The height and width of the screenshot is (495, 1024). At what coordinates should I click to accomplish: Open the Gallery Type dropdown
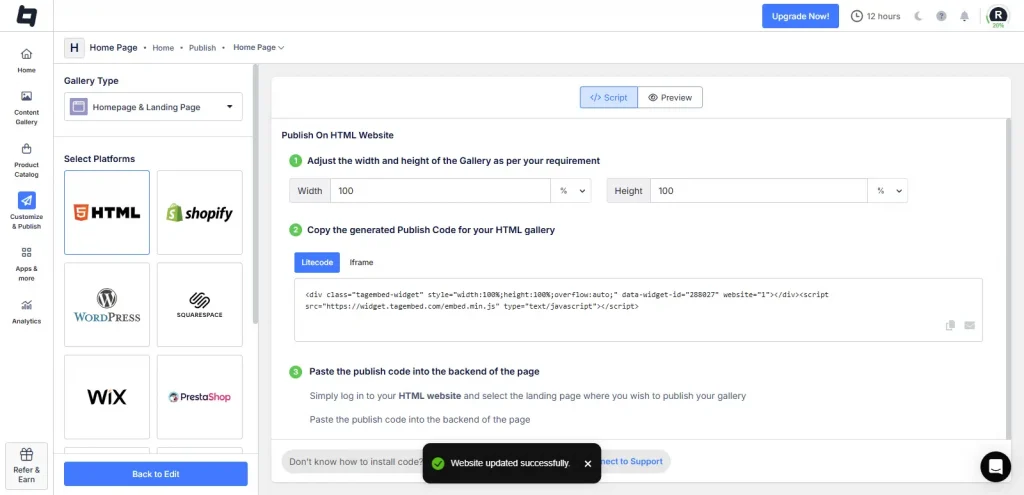[153, 106]
